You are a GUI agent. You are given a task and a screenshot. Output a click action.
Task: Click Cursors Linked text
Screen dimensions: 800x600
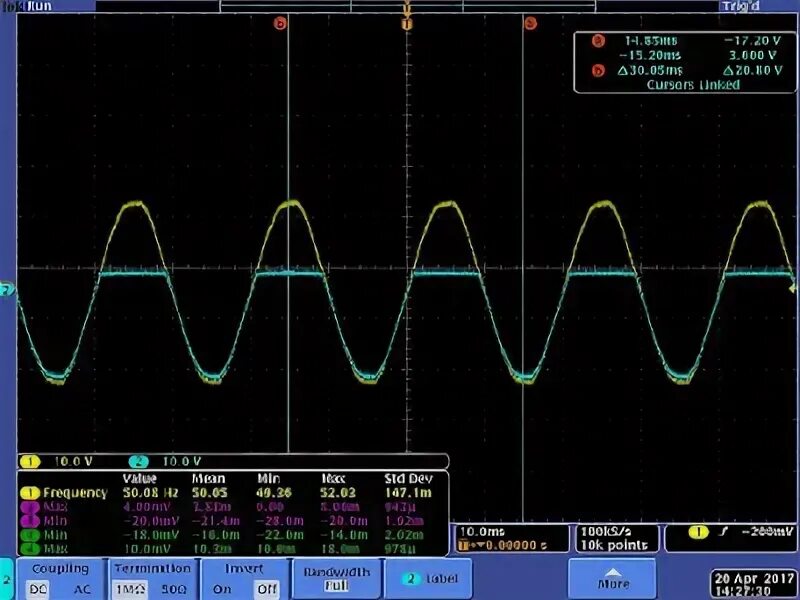(x=693, y=84)
